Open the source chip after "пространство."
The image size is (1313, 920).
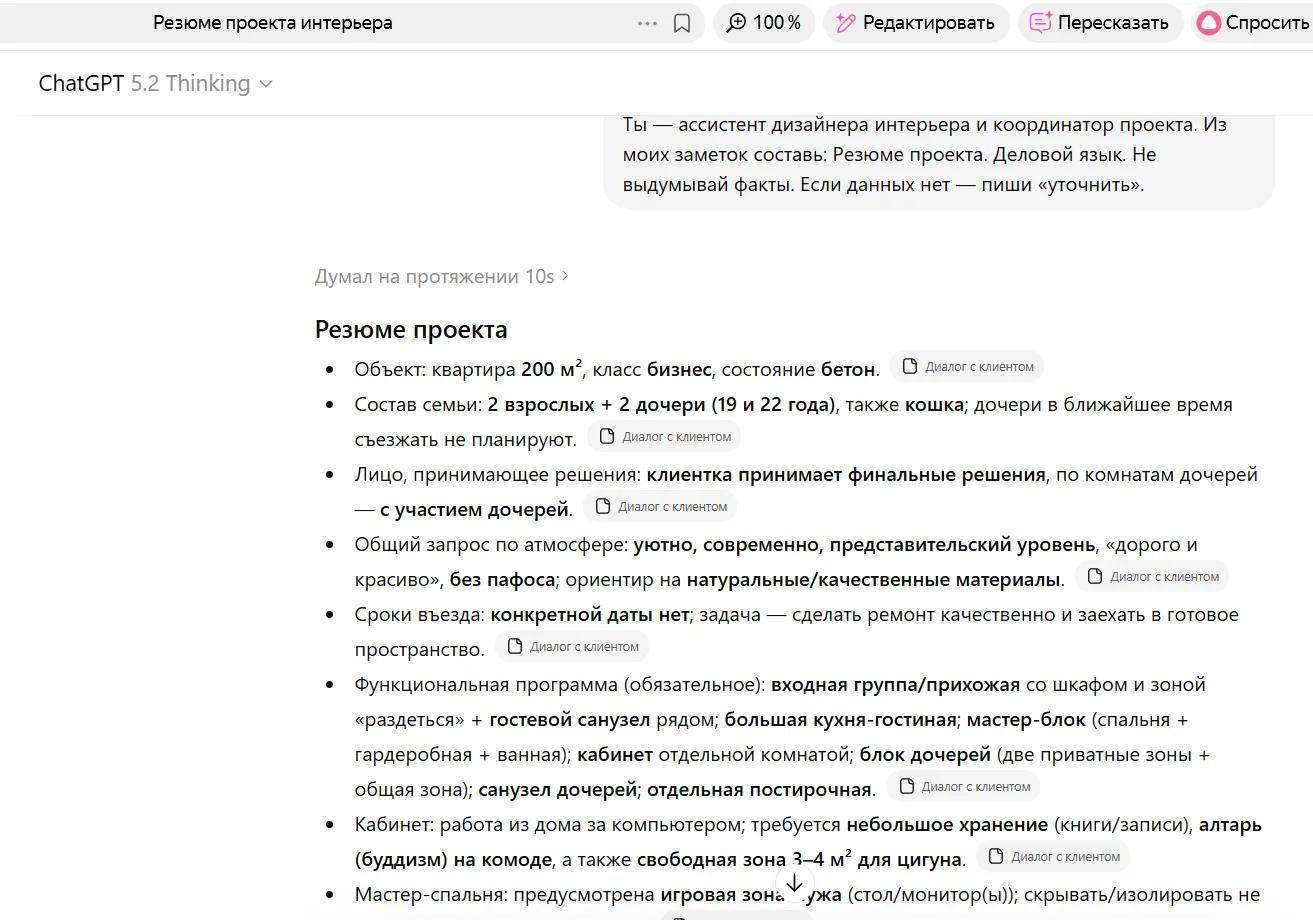pos(572,647)
